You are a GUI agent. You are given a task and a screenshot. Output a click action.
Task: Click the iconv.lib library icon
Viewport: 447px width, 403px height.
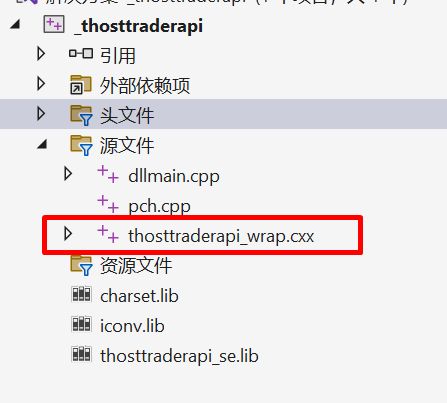[x=81, y=324]
